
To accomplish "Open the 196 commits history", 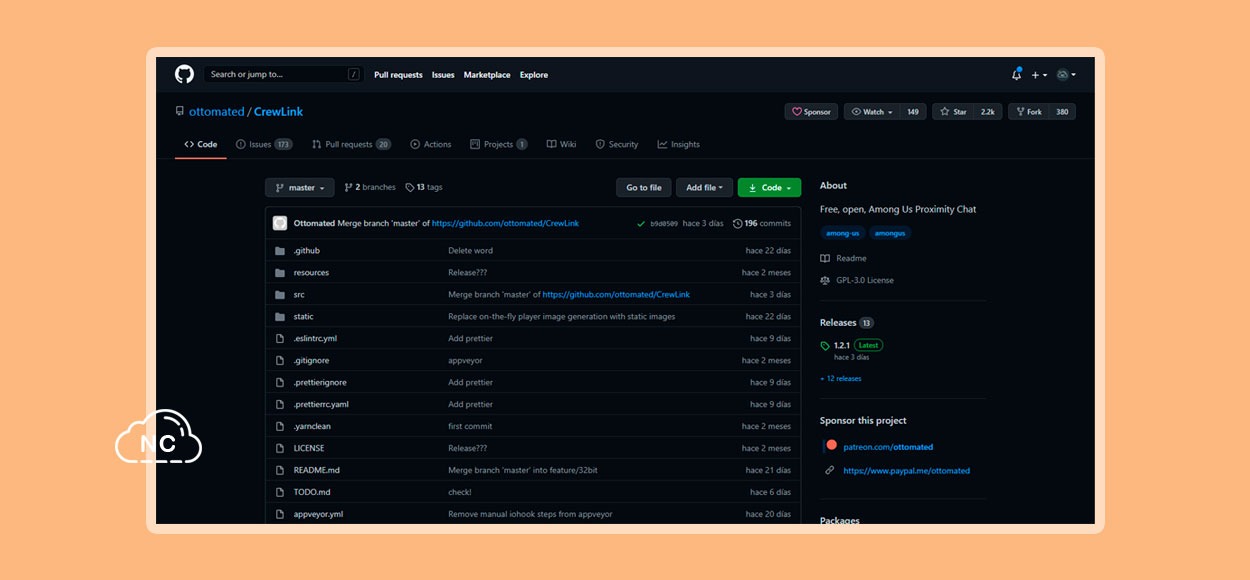I will pos(762,223).
